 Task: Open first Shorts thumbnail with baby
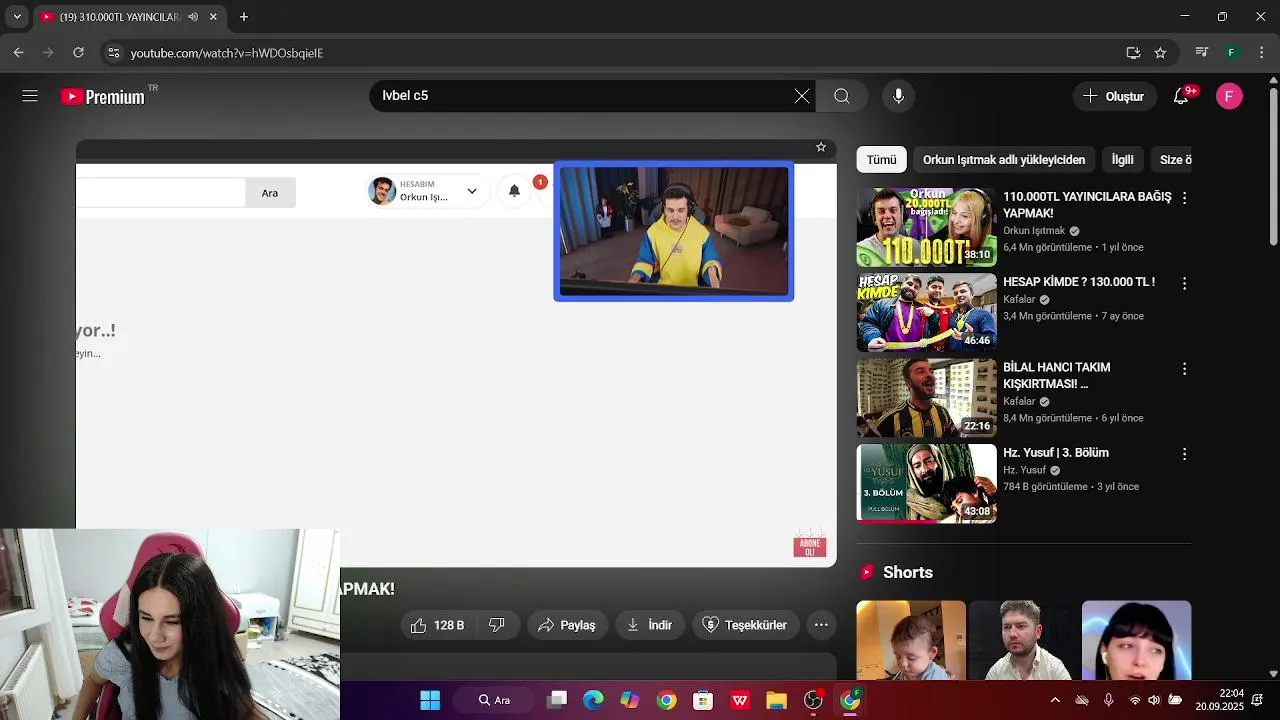911,640
